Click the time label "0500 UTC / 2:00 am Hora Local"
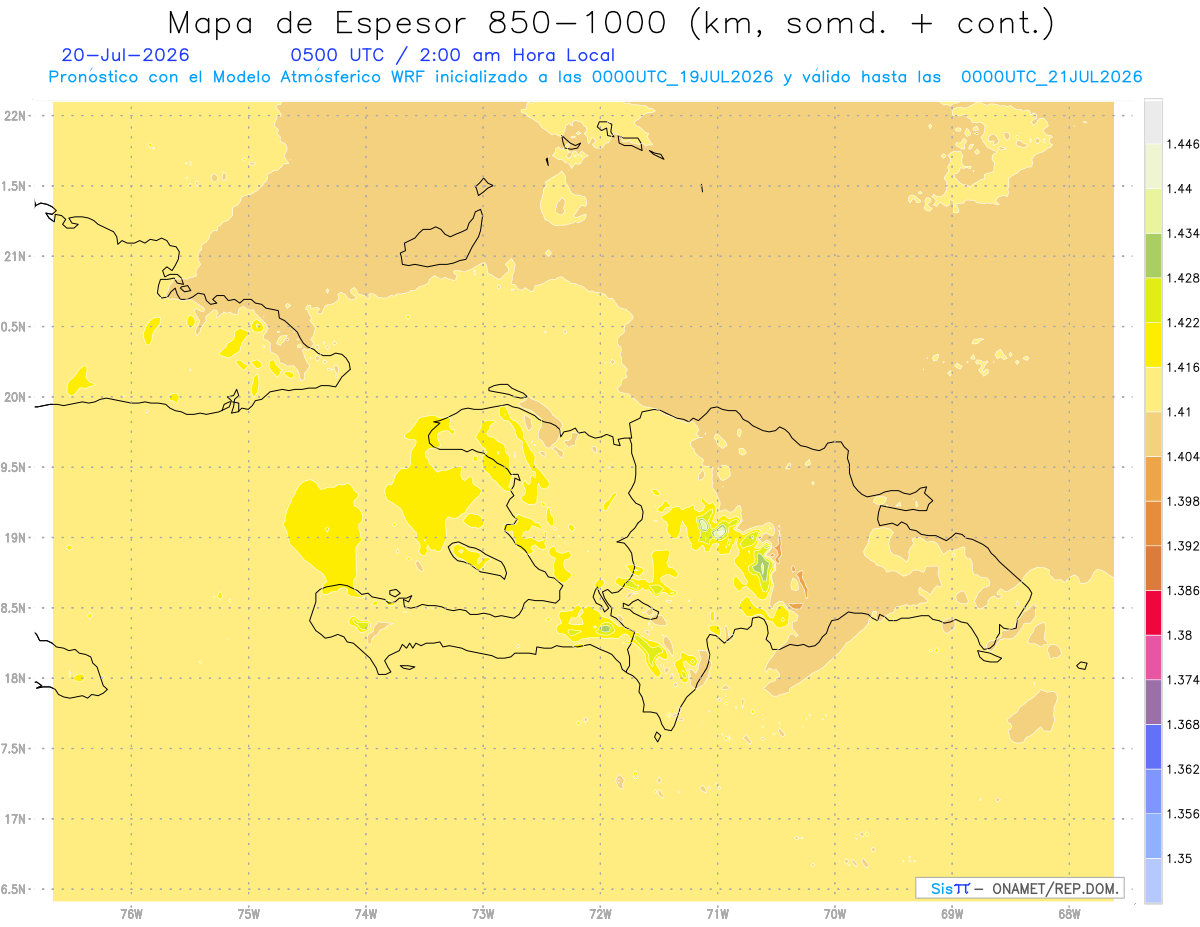1200x927 pixels. click(x=452, y=55)
